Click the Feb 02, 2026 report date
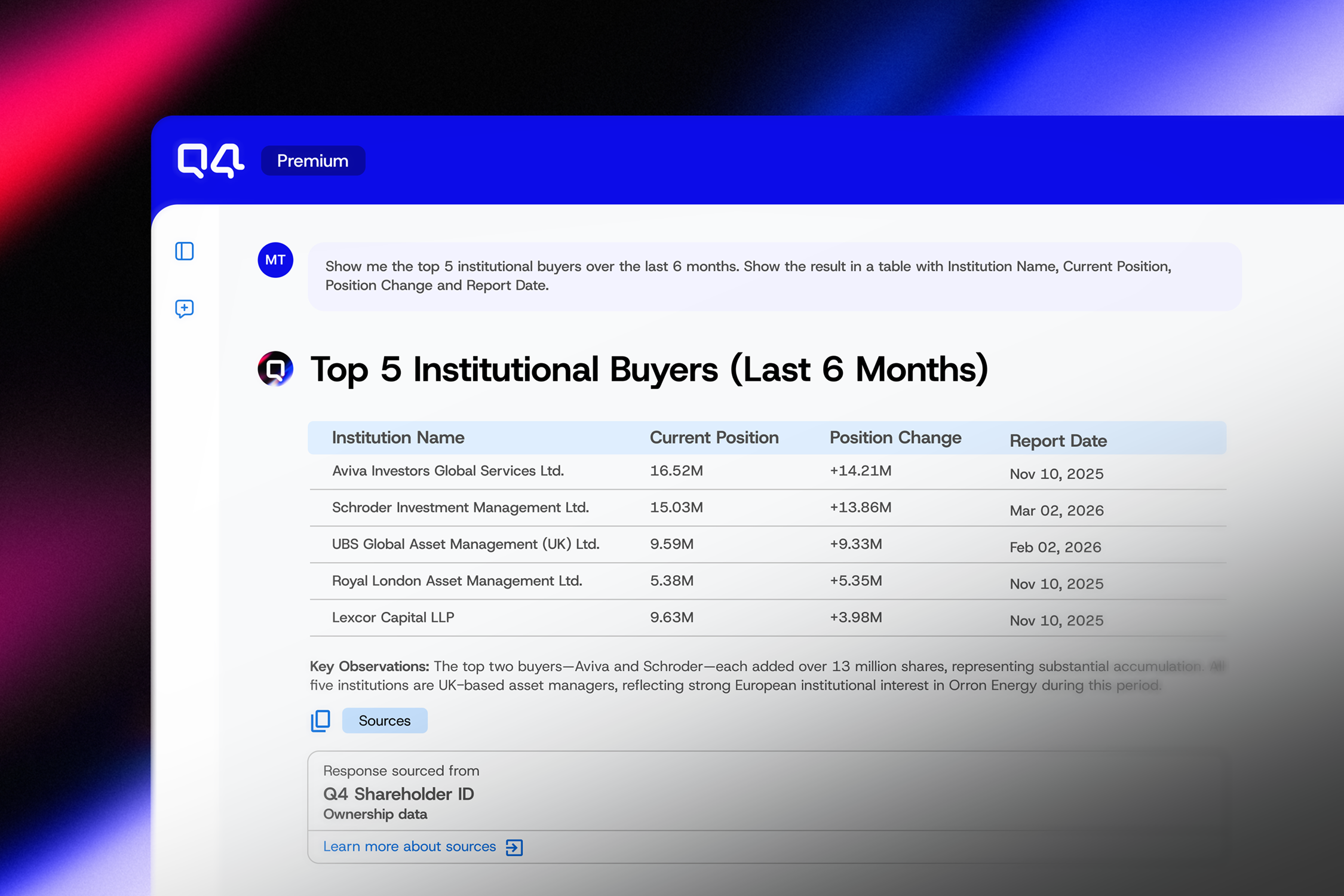The height and width of the screenshot is (896, 1344). tap(1055, 547)
